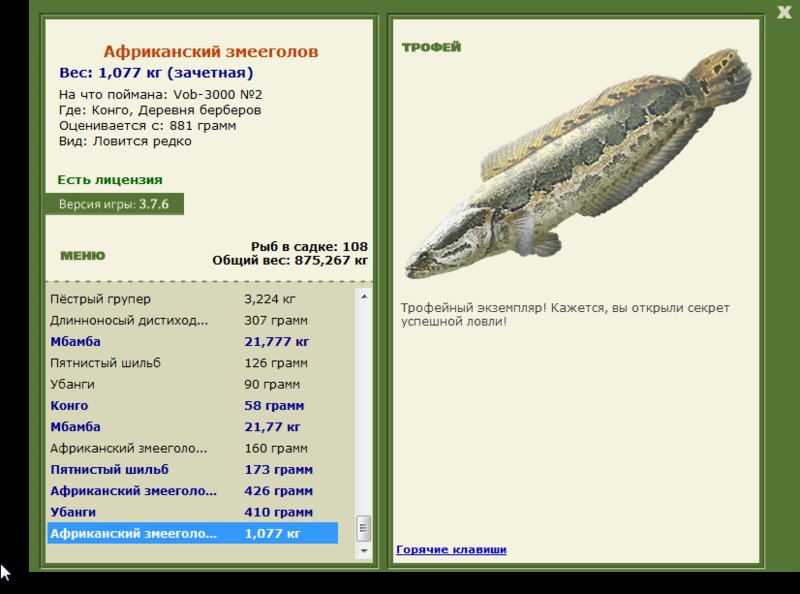This screenshot has width=800, height=594.
Task: Click the Рыб в садке: 108 counter
Action: pos(309,246)
